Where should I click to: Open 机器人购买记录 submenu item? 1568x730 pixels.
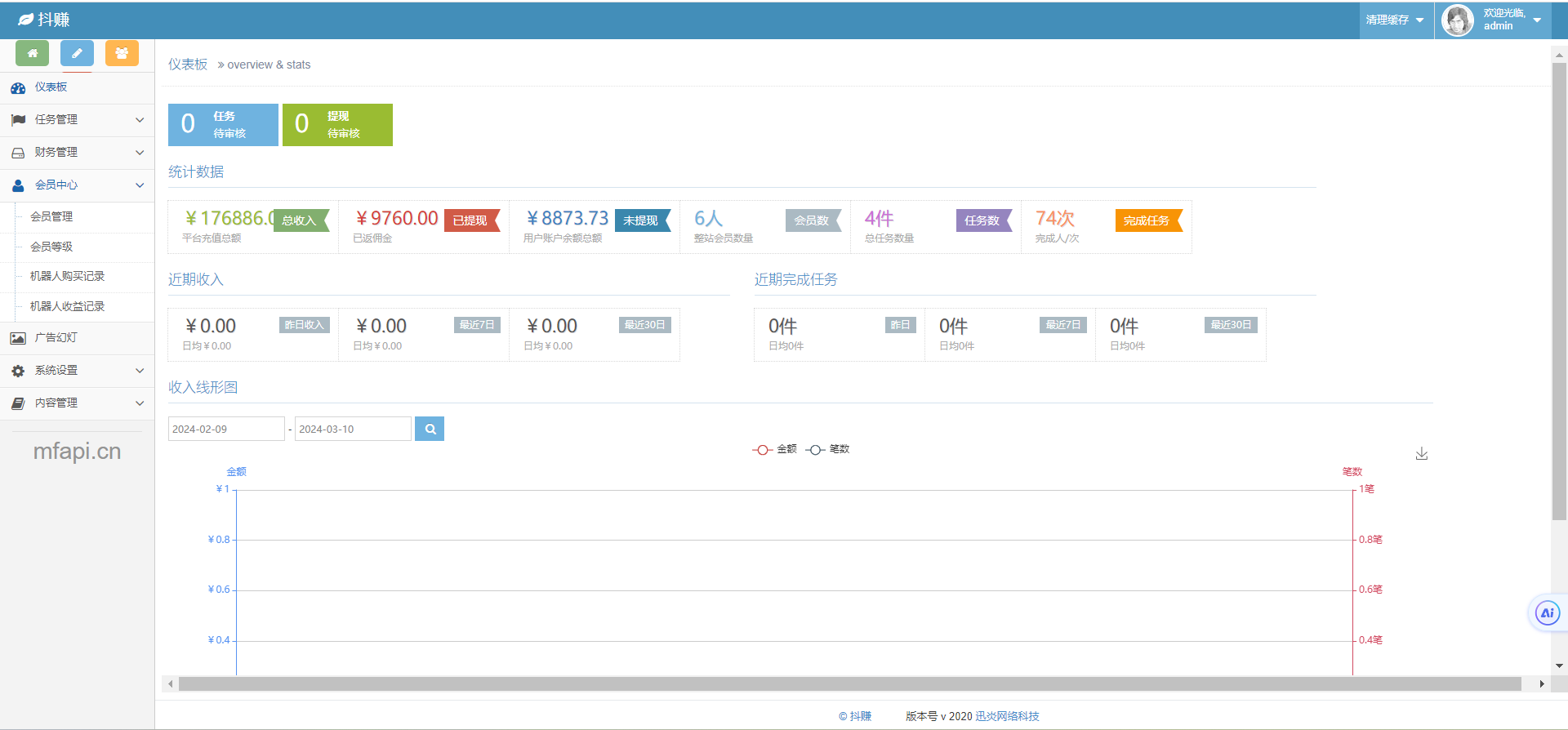click(67, 276)
